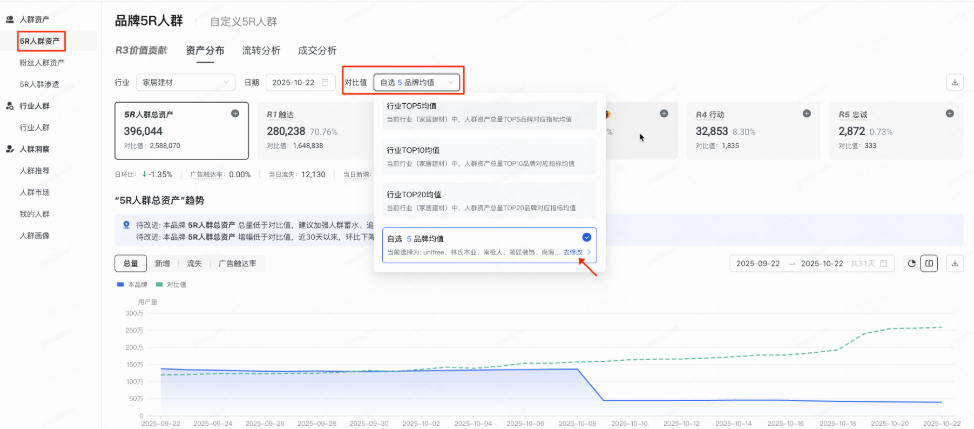Choose 行业TOP10均值 from the comparison list
Screen dimensions: 974x429
click(x=489, y=156)
